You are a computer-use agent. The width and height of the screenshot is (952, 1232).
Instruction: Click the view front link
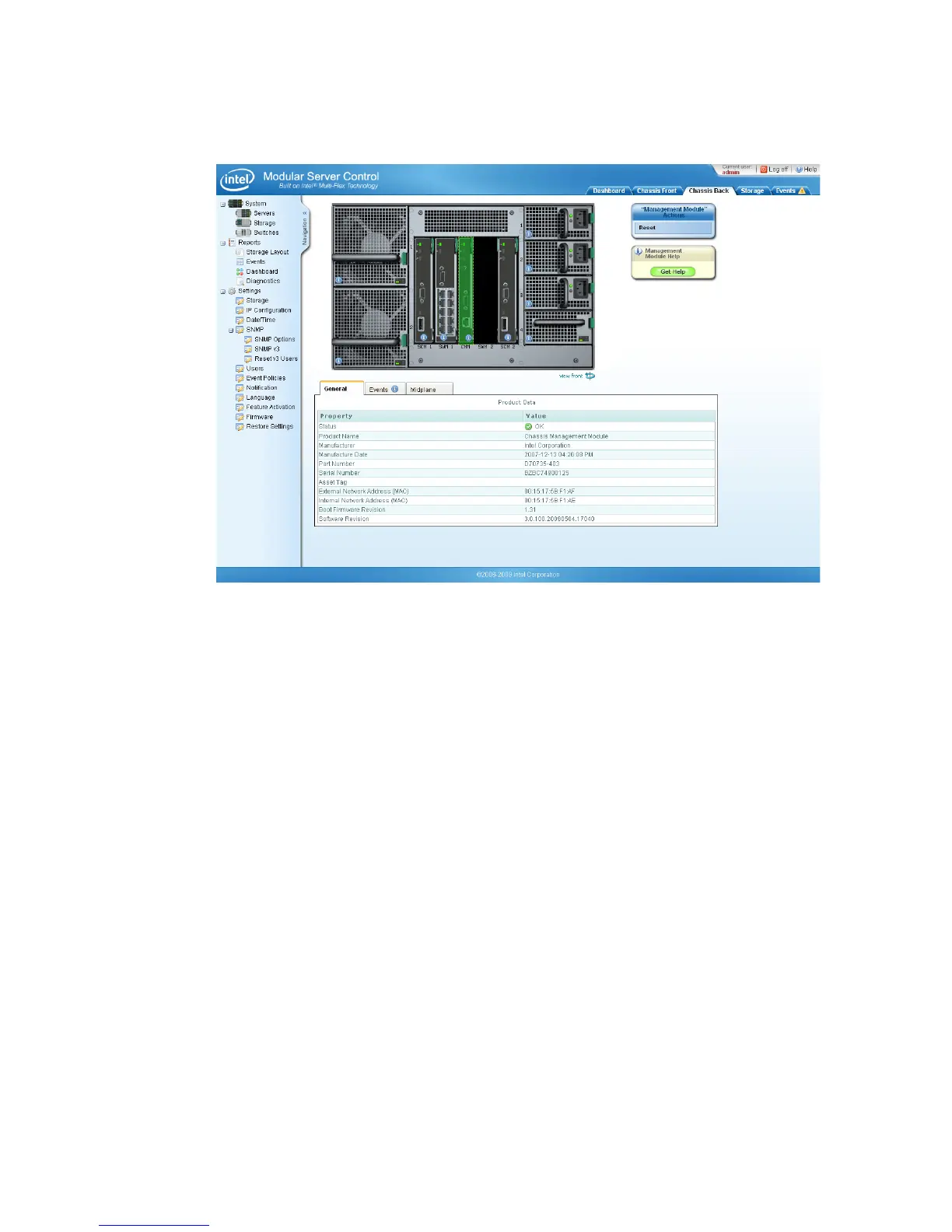(x=576, y=376)
